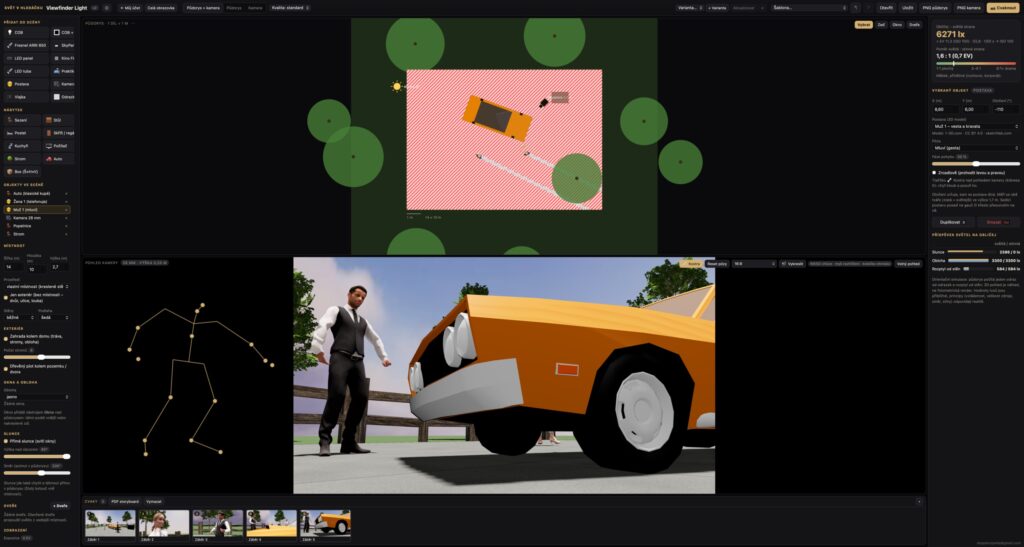The image size is (1024, 547).
Task: Click the pose phase slider
Action: click(976, 164)
